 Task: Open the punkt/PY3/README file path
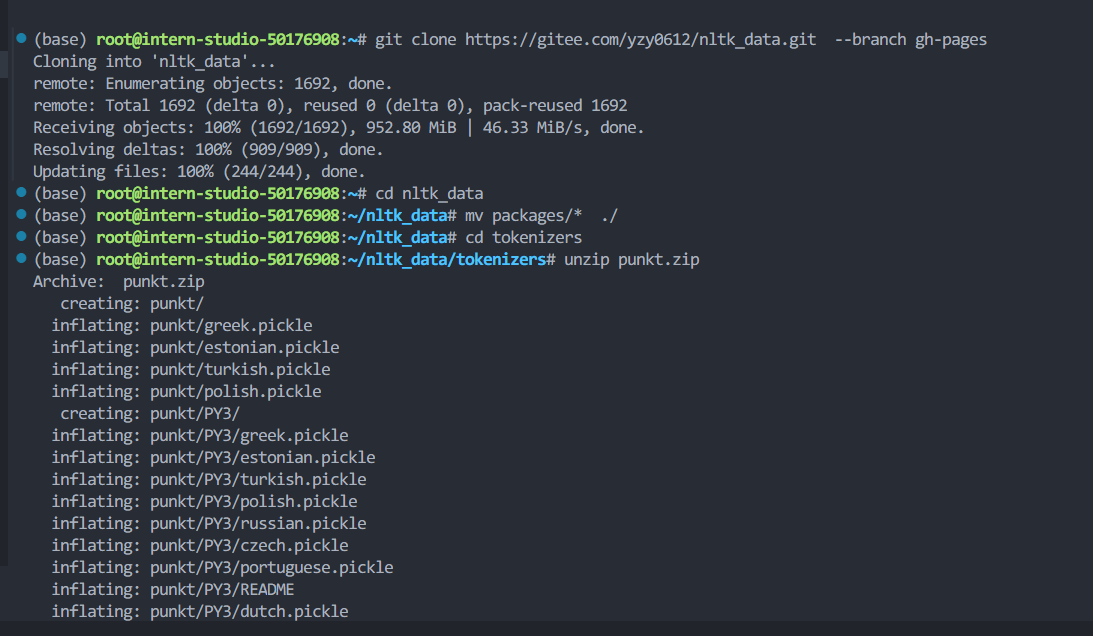pos(222,590)
